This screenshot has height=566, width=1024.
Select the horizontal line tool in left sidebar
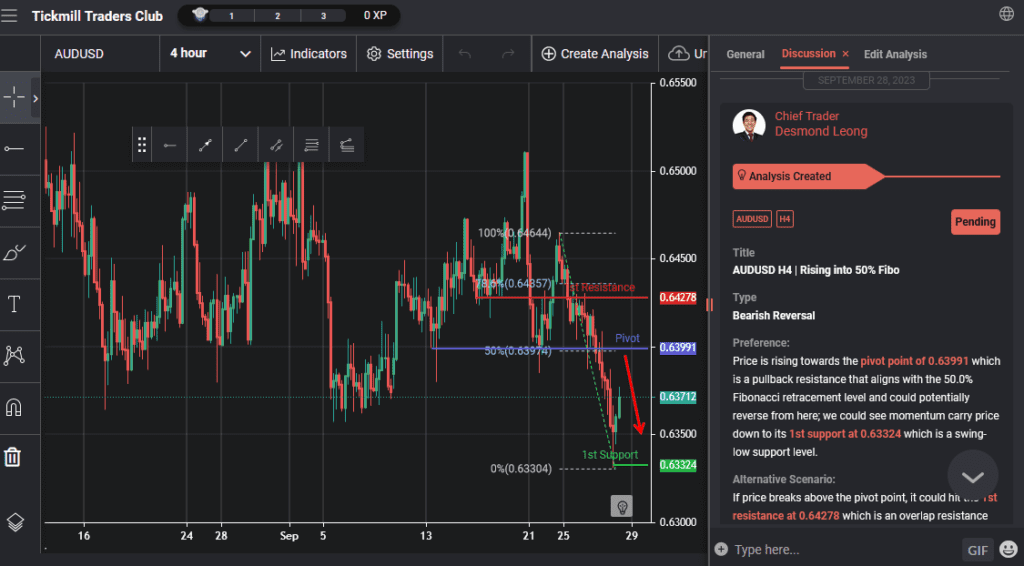coord(14,149)
